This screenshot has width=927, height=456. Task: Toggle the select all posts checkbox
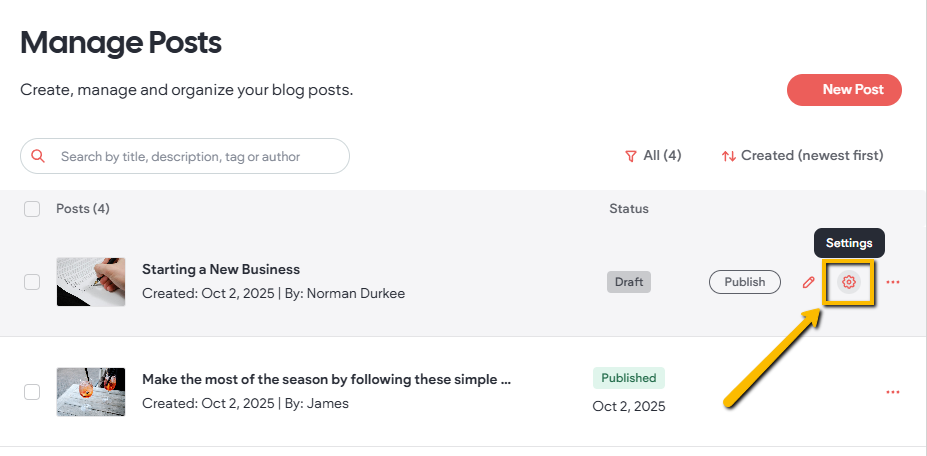click(32, 209)
